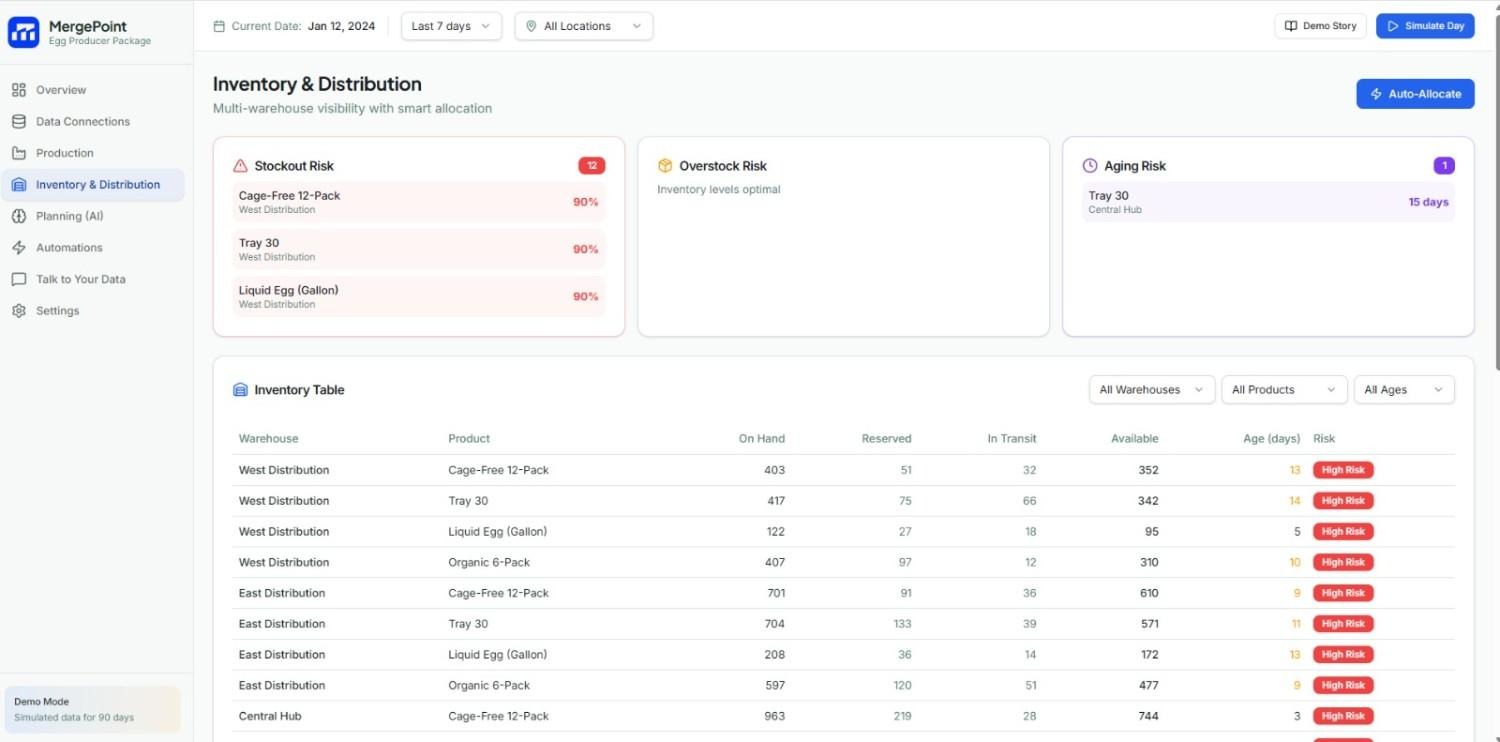Click the Settings gear icon
The height and width of the screenshot is (742, 1500).
click(x=18, y=310)
